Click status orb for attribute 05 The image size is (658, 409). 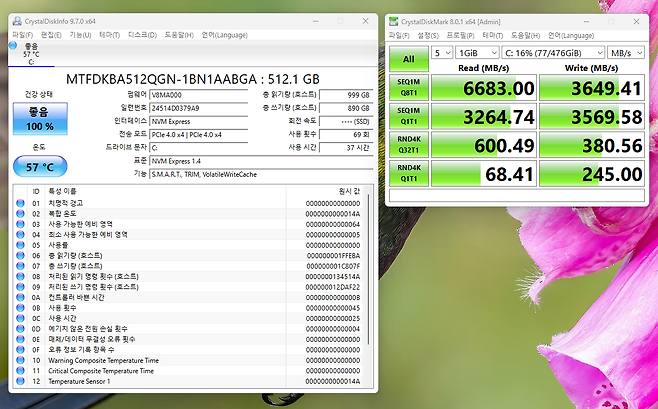tap(21, 245)
